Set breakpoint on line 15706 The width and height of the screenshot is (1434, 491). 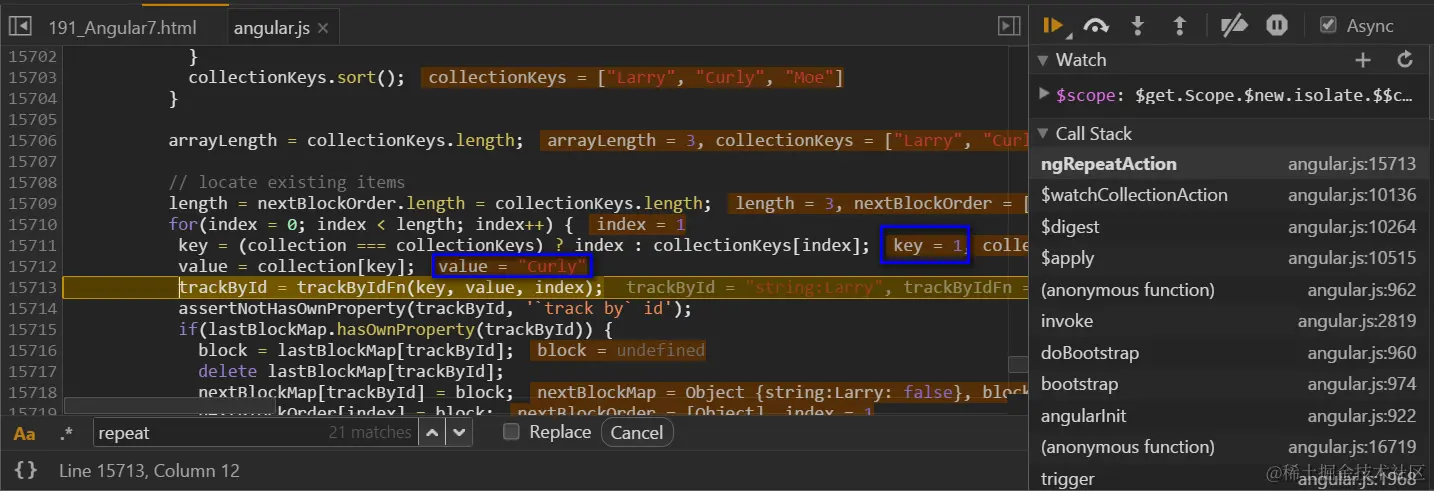click(x=31, y=140)
